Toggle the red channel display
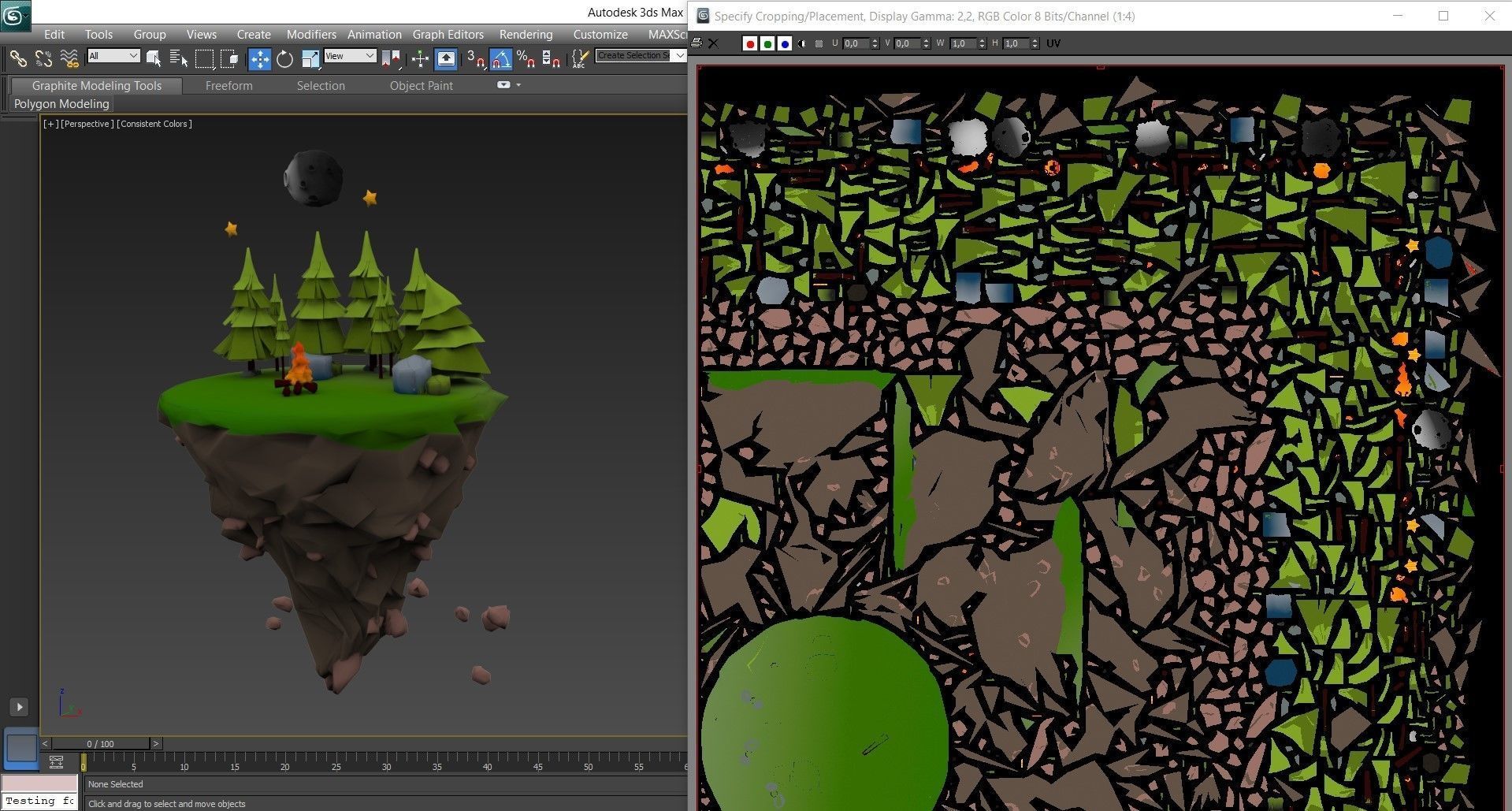This screenshot has width=1512, height=811. pos(750,43)
